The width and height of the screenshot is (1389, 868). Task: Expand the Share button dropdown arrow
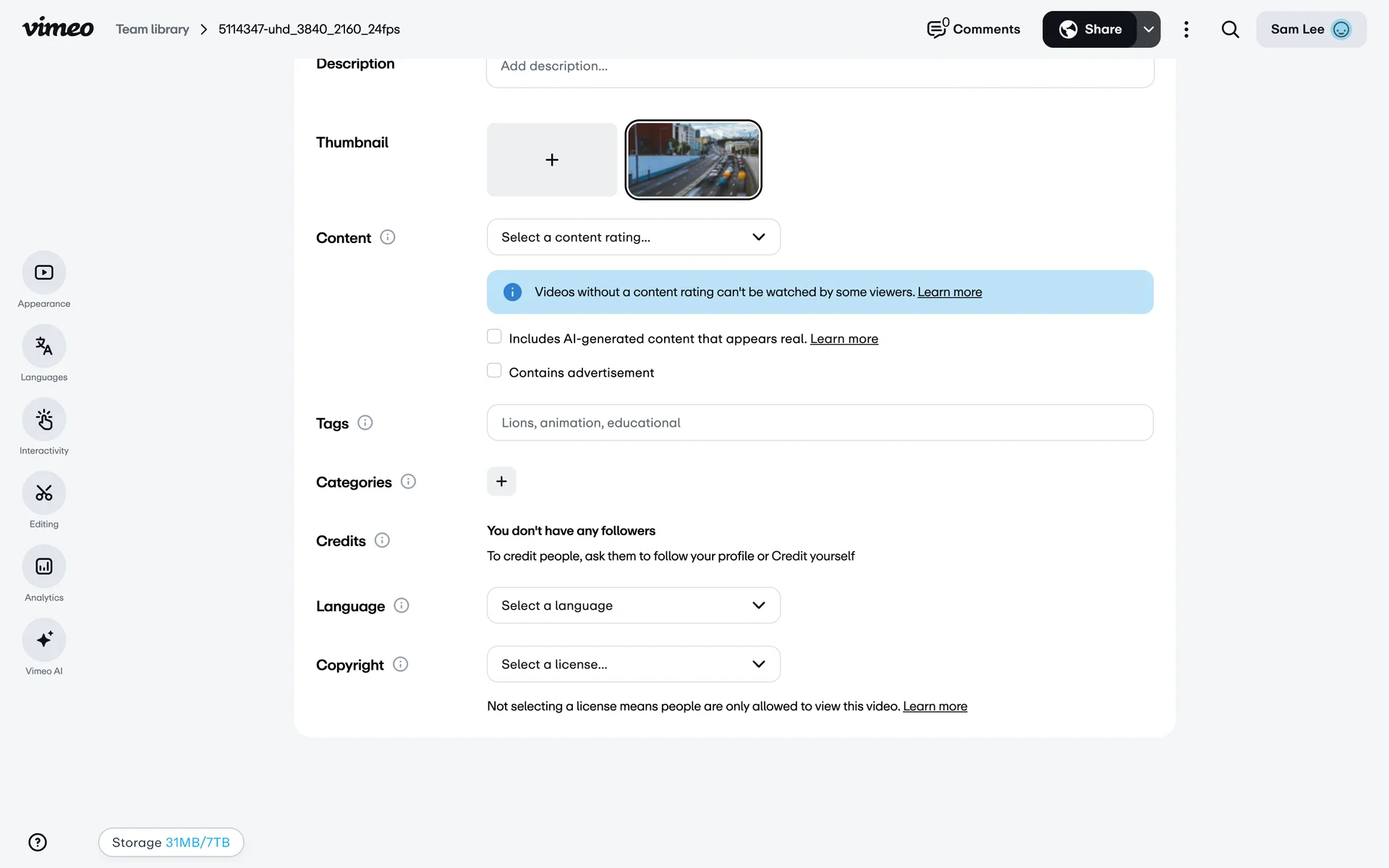click(1148, 30)
